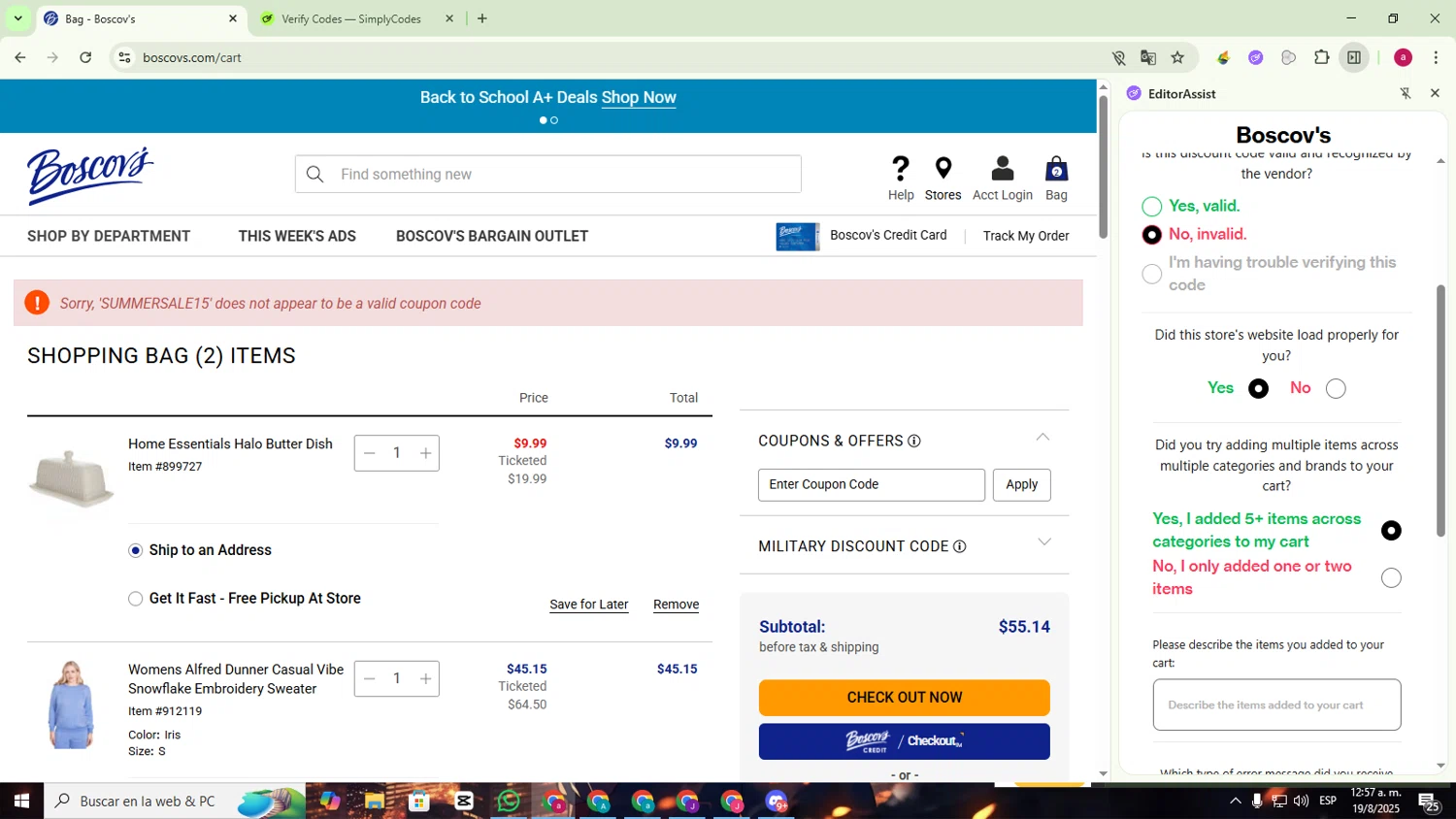Switch to the Verify Codes SimplyCodes tab

356,18
